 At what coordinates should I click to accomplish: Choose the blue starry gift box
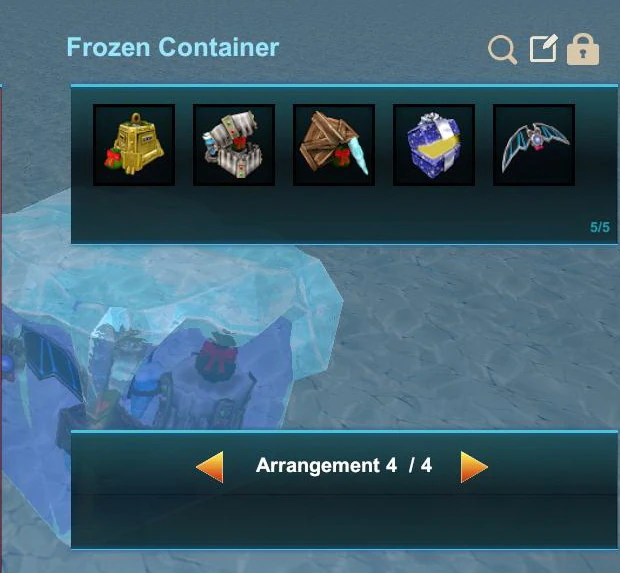pyautogui.click(x=434, y=145)
